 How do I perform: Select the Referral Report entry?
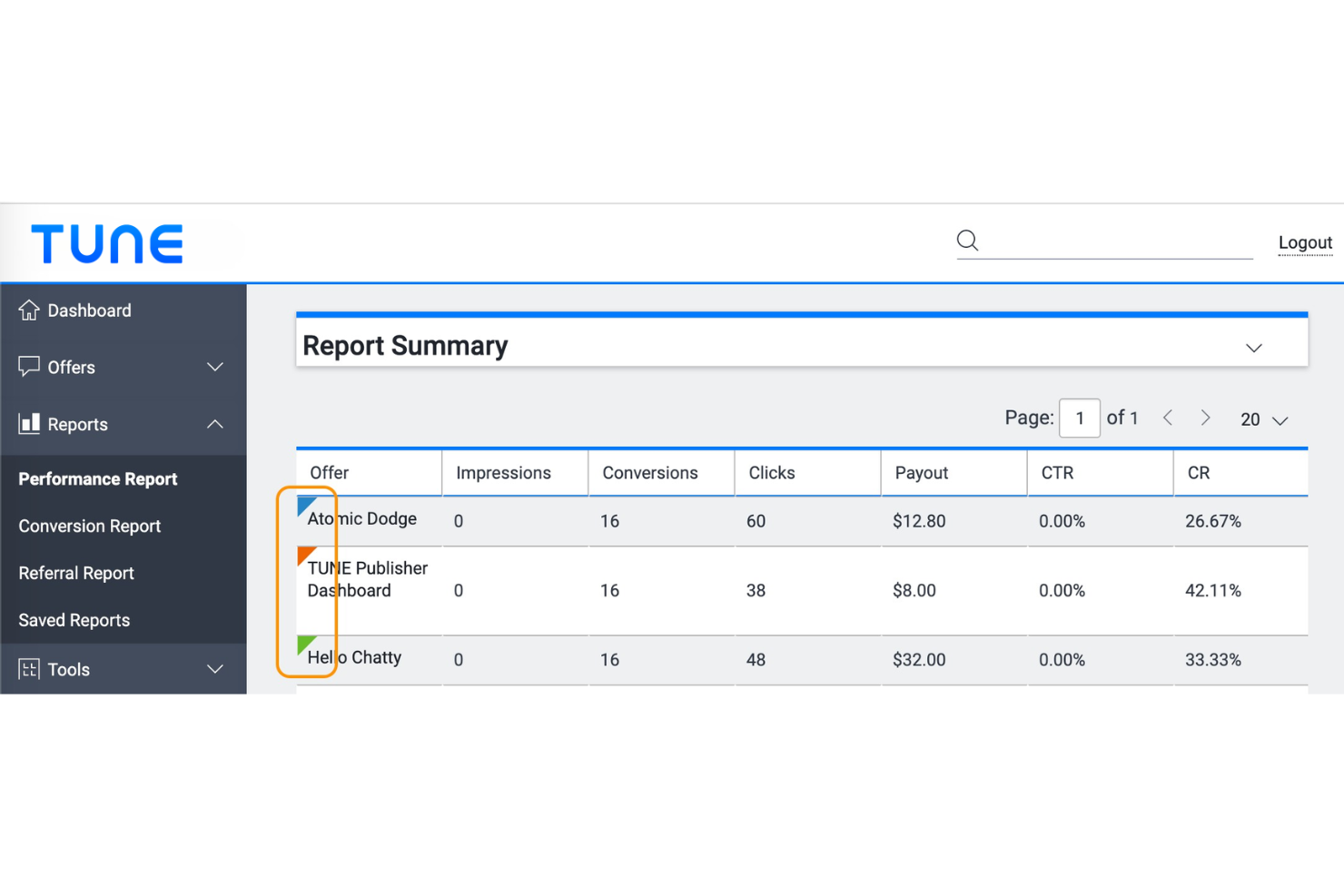coord(75,573)
